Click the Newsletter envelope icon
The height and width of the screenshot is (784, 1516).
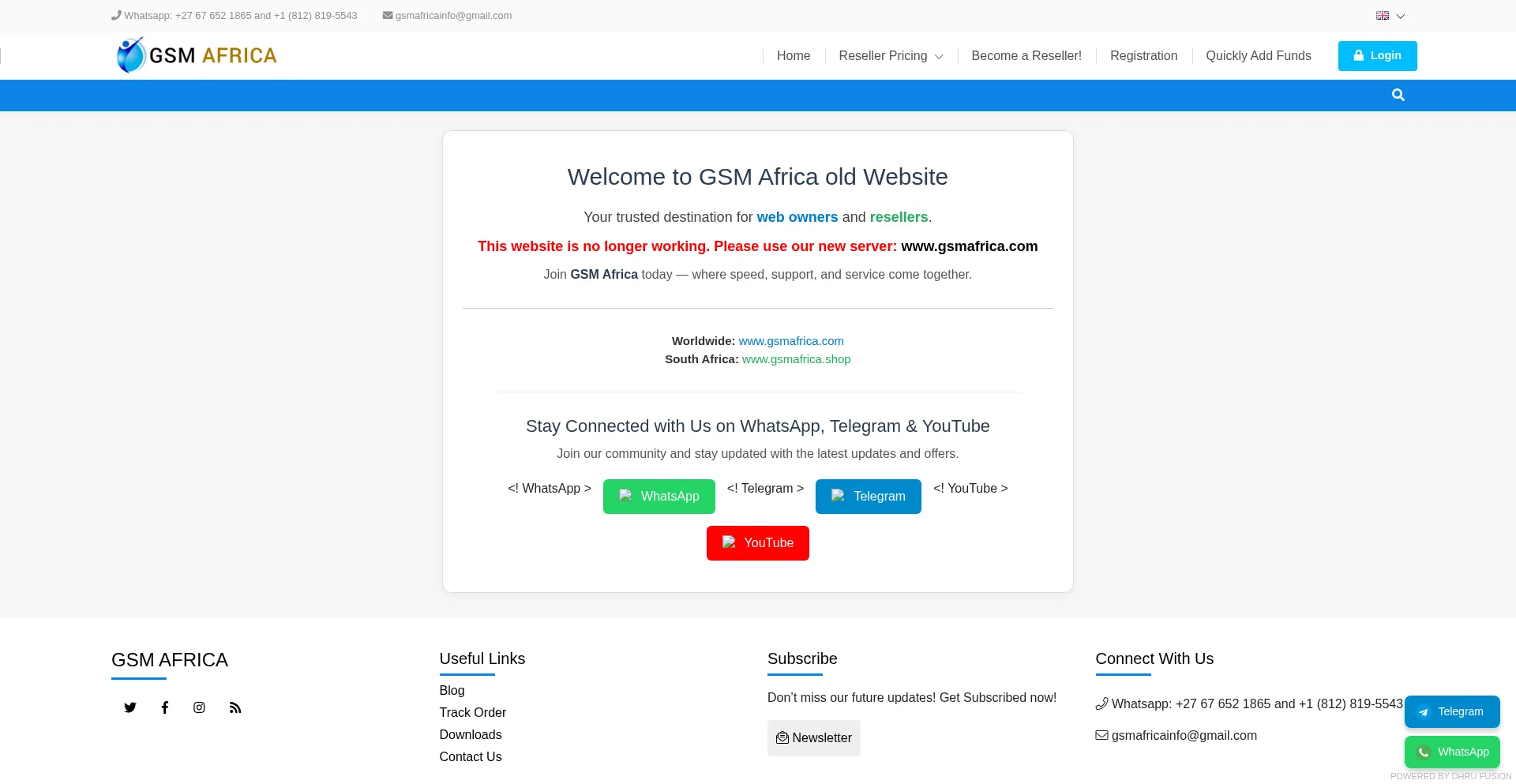(x=782, y=737)
